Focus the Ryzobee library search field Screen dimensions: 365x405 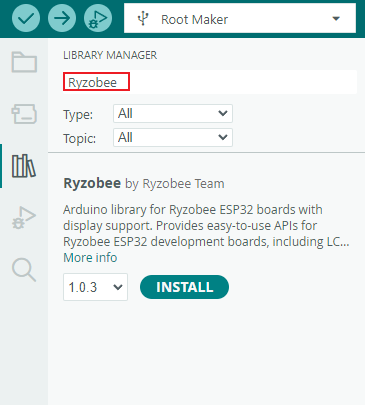[x=210, y=82]
